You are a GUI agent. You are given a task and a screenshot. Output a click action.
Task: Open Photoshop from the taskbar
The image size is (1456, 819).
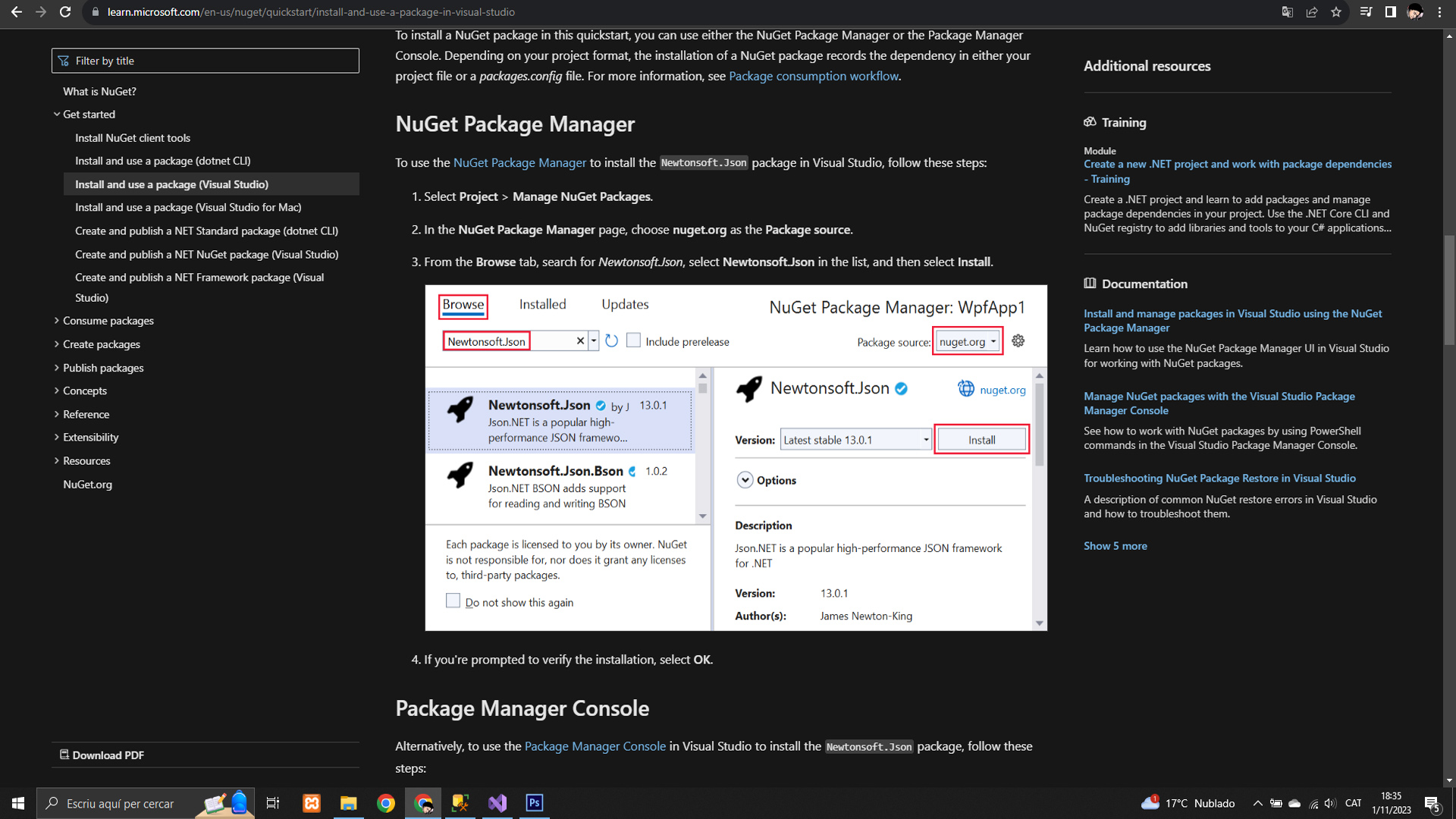pyautogui.click(x=535, y=803)
